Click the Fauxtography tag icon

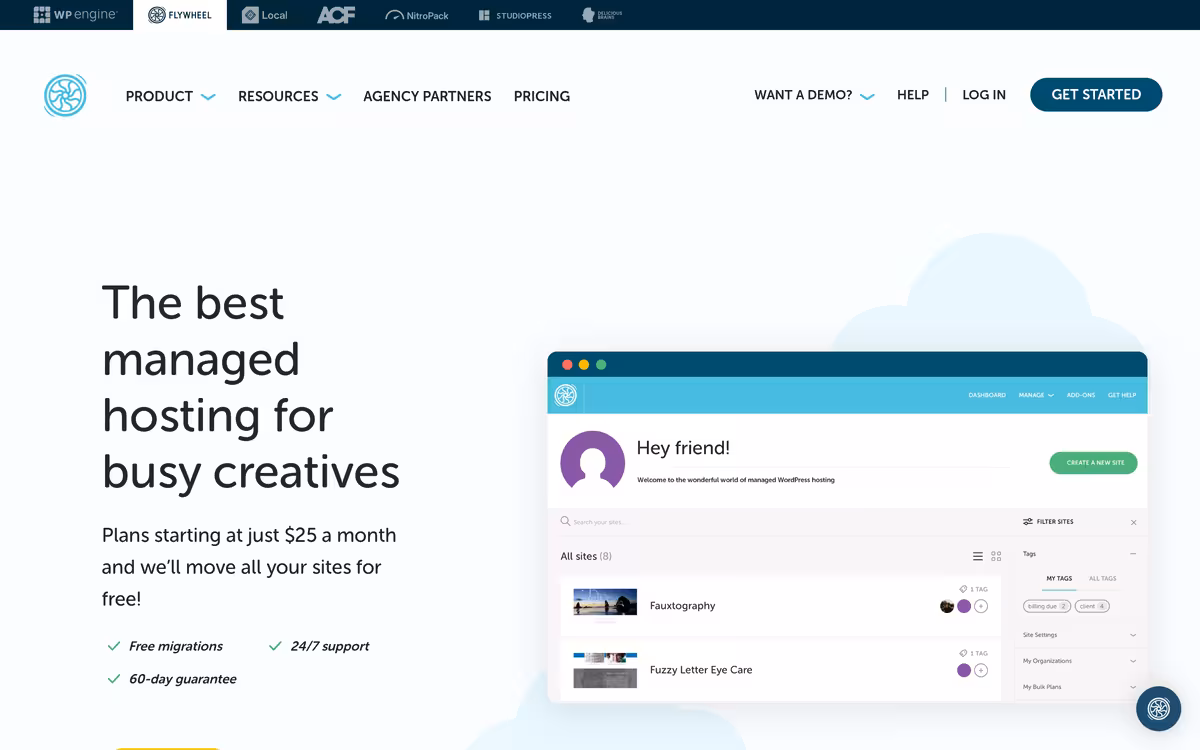963,589
